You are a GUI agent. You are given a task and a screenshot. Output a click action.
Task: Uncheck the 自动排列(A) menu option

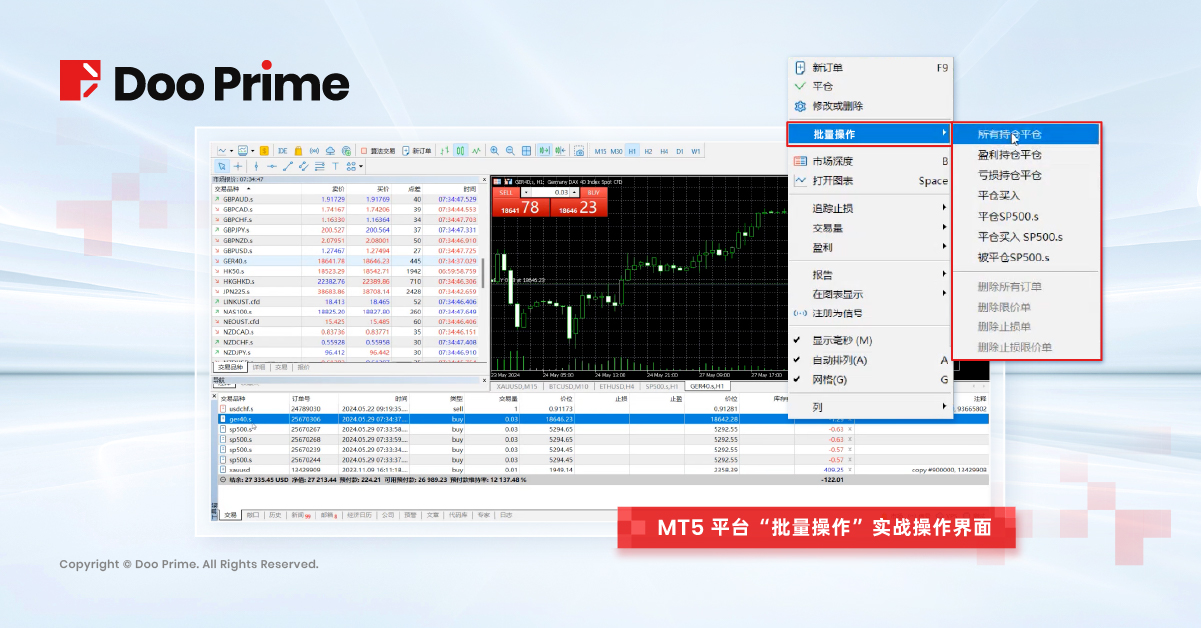(x=839, y=360)
